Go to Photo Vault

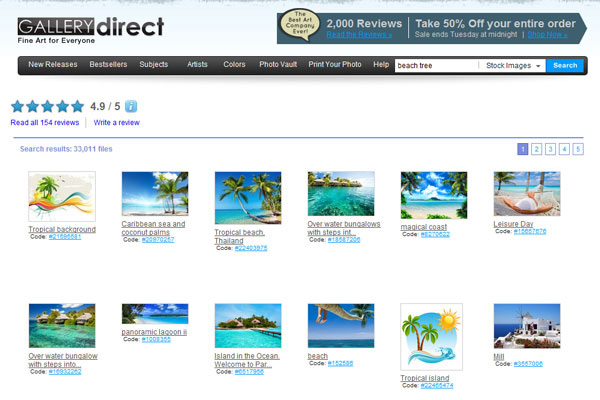278,64
